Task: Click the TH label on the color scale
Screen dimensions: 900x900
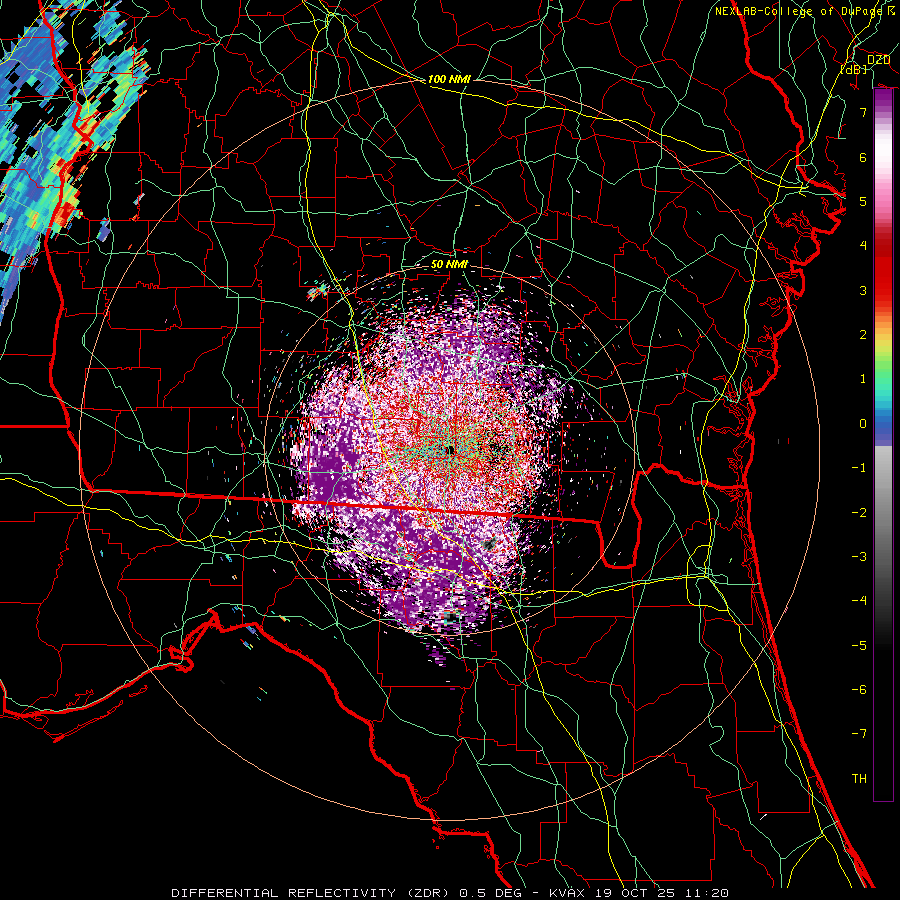Action: (x=859, y=778)
